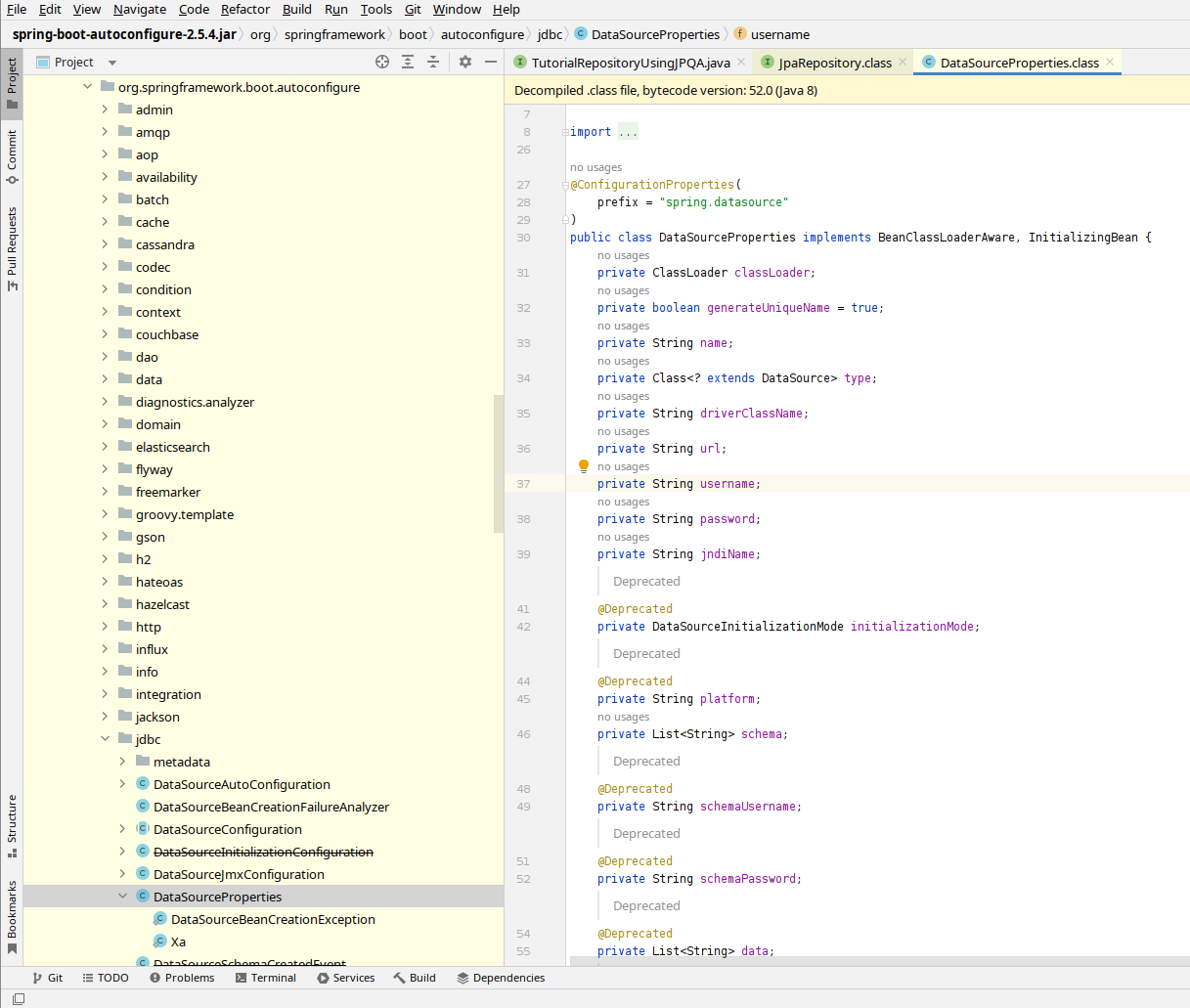The height and width of the screenshot is (1008, 1190).
Task: Click the Collapse All icon in Project panel
Action: (433, 62)
